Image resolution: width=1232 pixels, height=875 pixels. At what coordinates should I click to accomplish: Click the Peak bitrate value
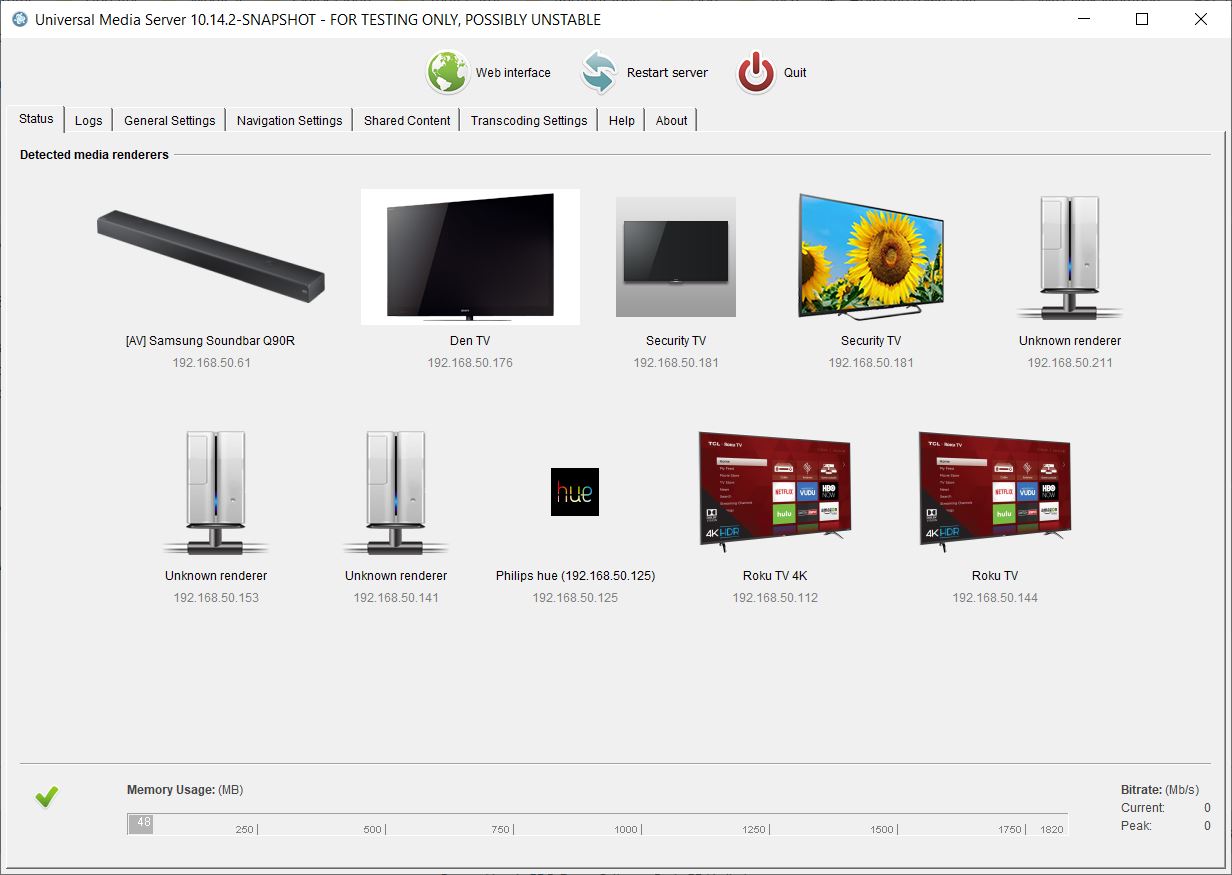pos(1207,826)
